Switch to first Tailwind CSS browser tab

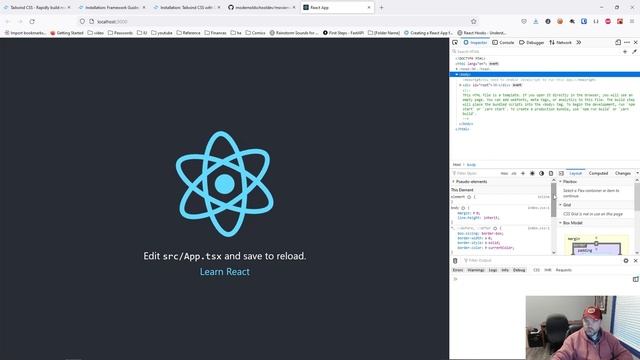coord(37,7)
